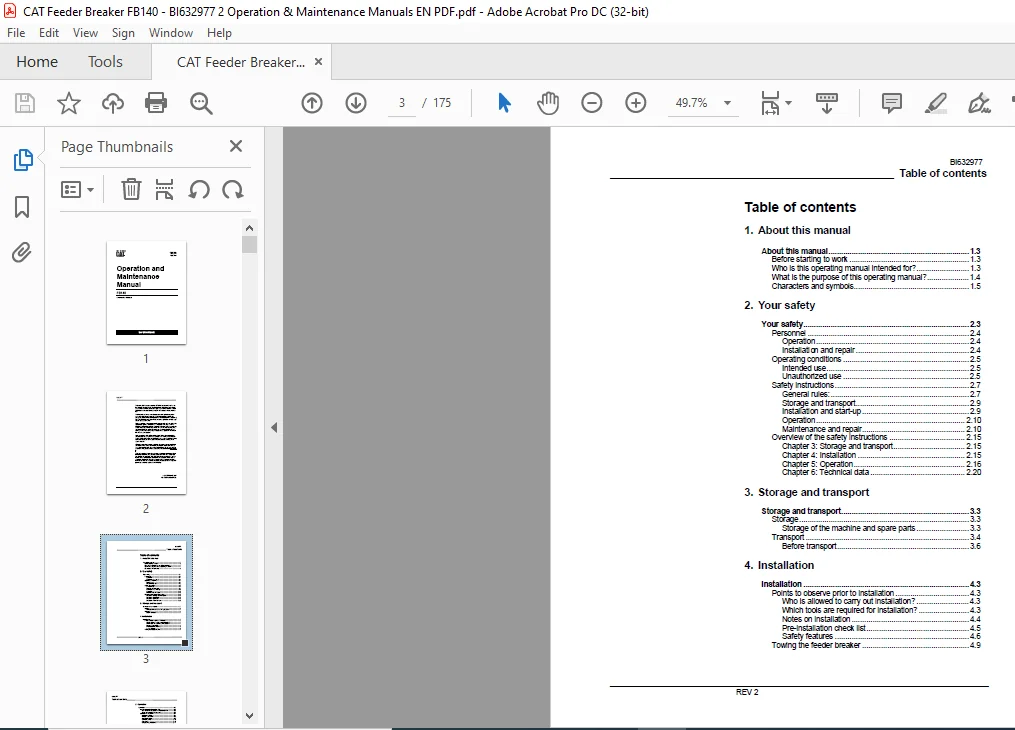Screen dimensions: 1015x730
Task: Rotate page counterclockwise
Action: point(199,190)
